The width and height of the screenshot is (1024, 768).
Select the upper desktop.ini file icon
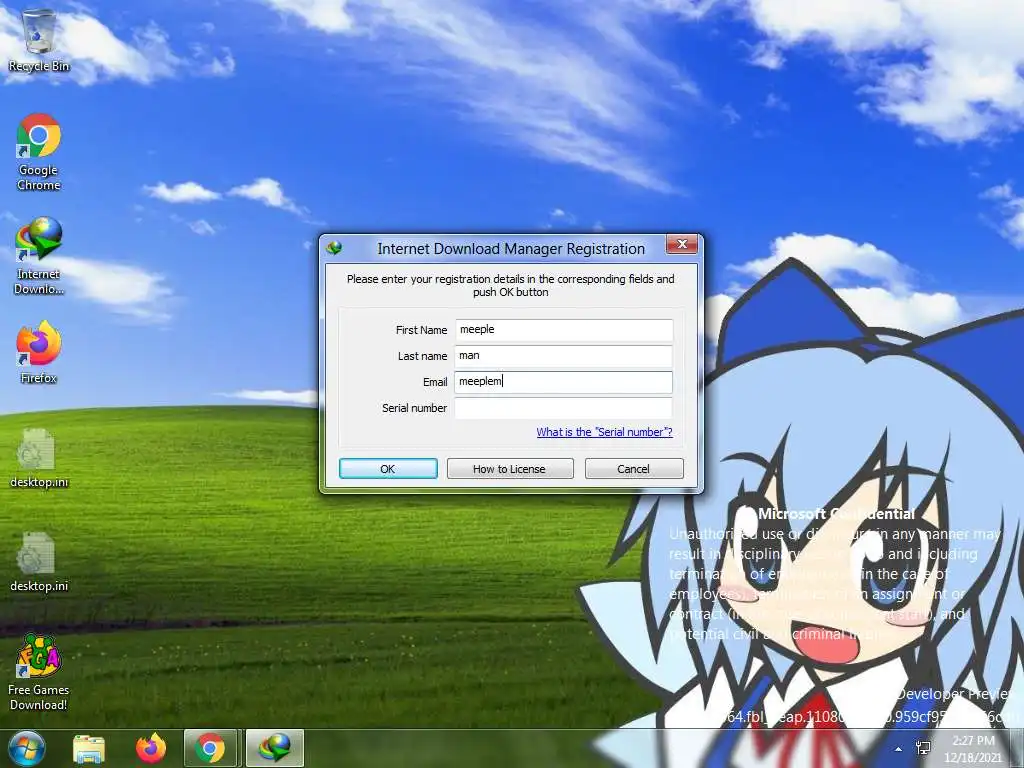pyautogui.click(x=39, y=458)
